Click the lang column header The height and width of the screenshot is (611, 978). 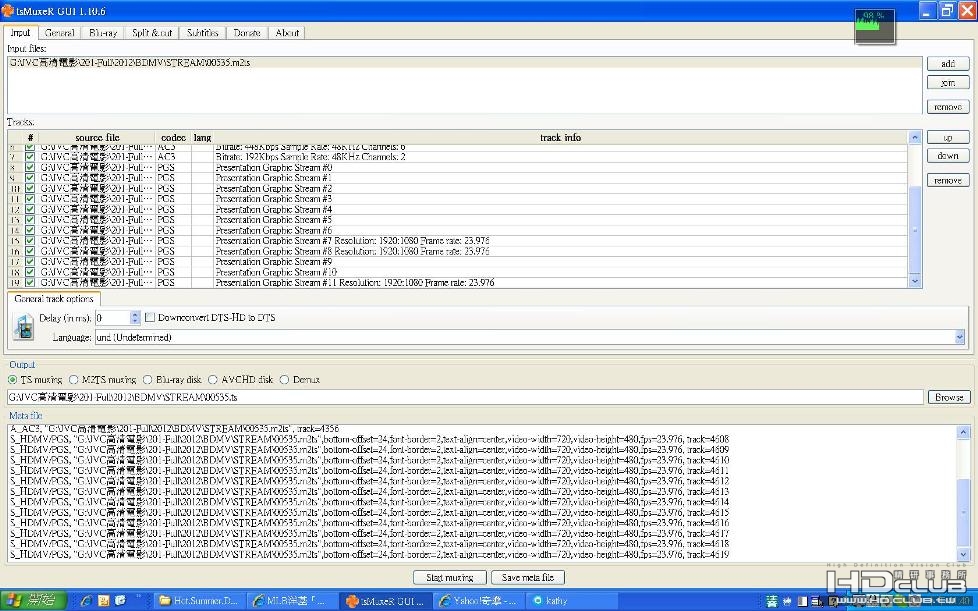202,137
